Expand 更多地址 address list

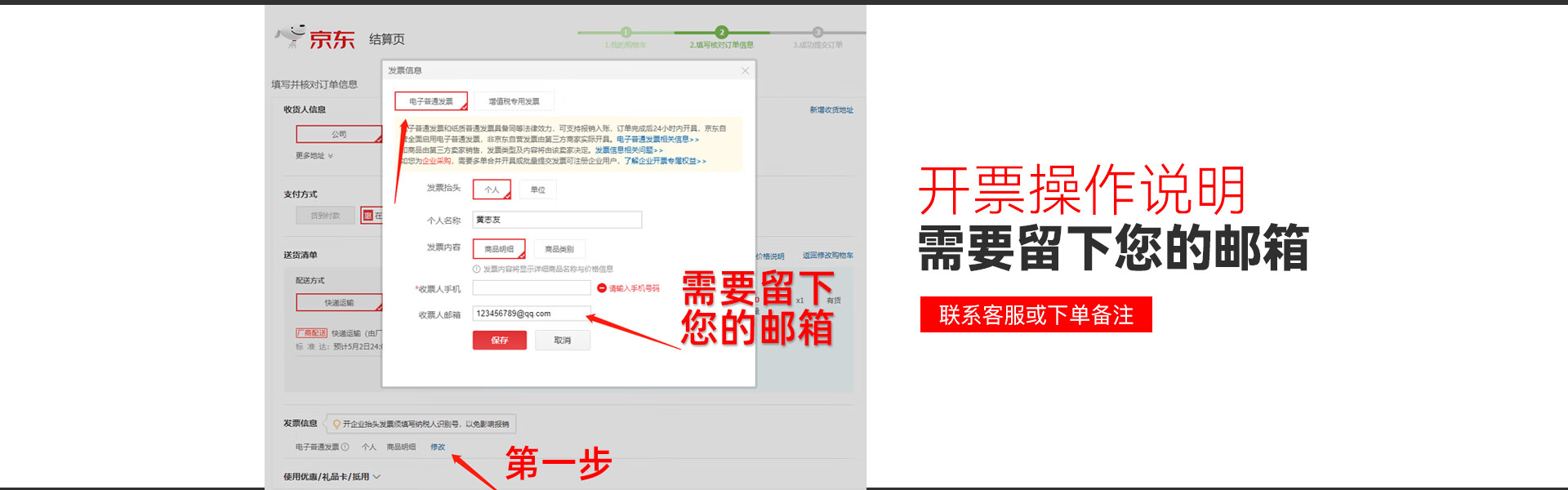pos(314,156)
